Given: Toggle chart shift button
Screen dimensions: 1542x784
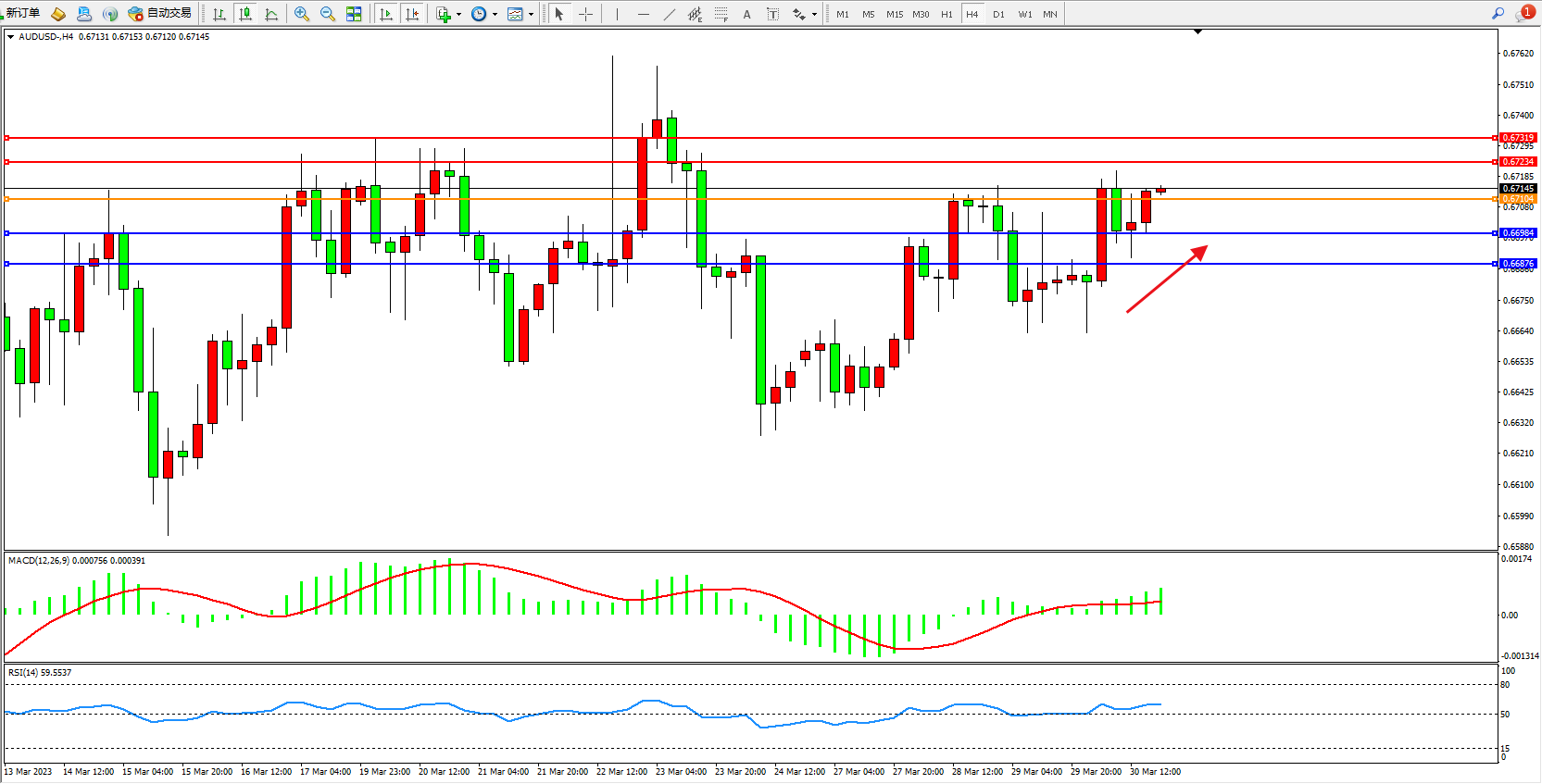Looking at the screenshot, I should [x=412, y=14].
